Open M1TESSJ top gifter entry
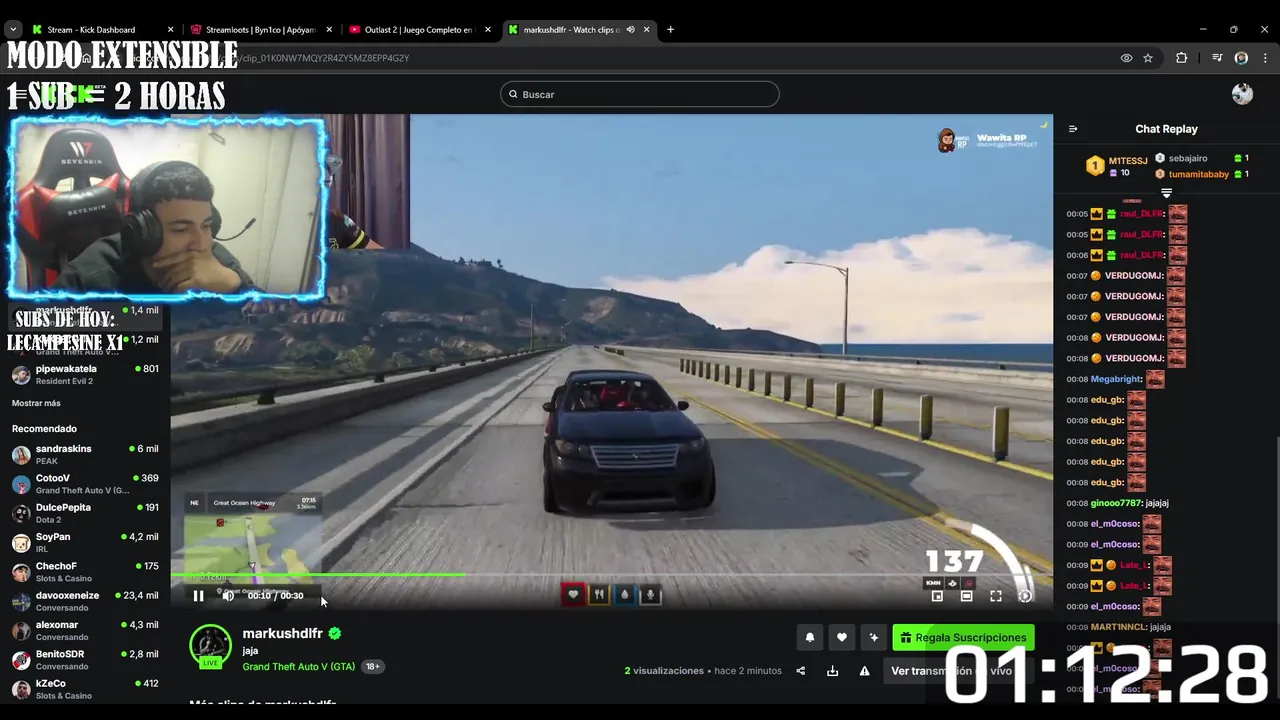The width and height of the screenshot is (1280, 720). [x=1118, y=165]
